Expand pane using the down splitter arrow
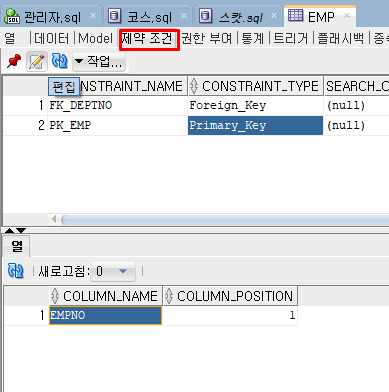The height and width of the screenshot is (392, 389). tap(21, 230)
